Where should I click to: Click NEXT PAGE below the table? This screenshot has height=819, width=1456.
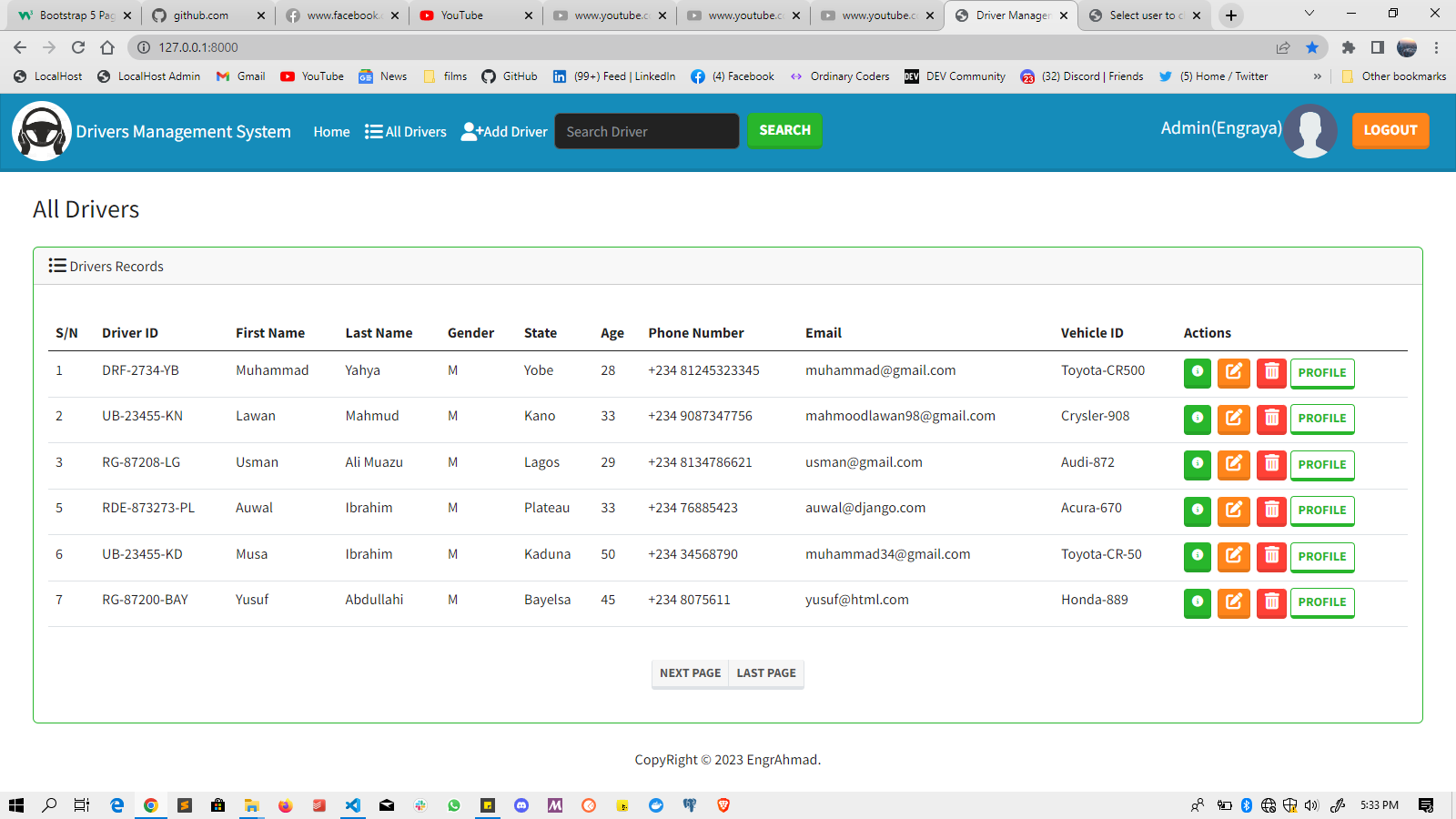pos(690,673)
